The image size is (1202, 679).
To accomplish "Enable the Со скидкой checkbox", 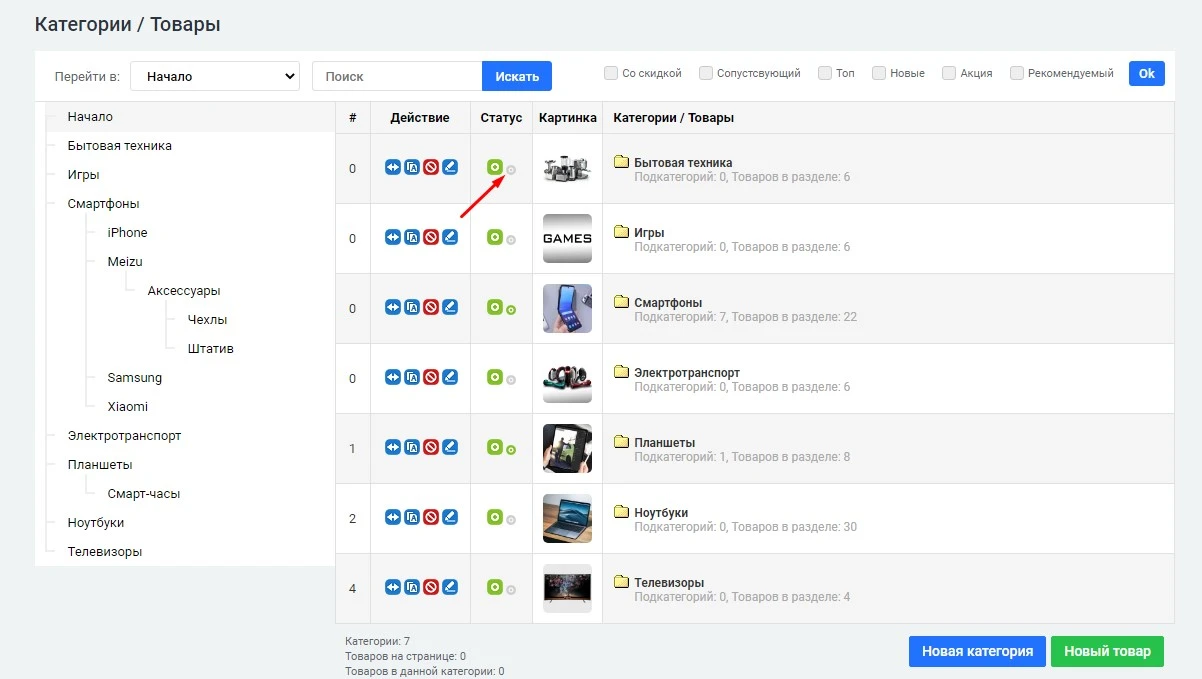I will pyautogui.click(x=610, y=72).
